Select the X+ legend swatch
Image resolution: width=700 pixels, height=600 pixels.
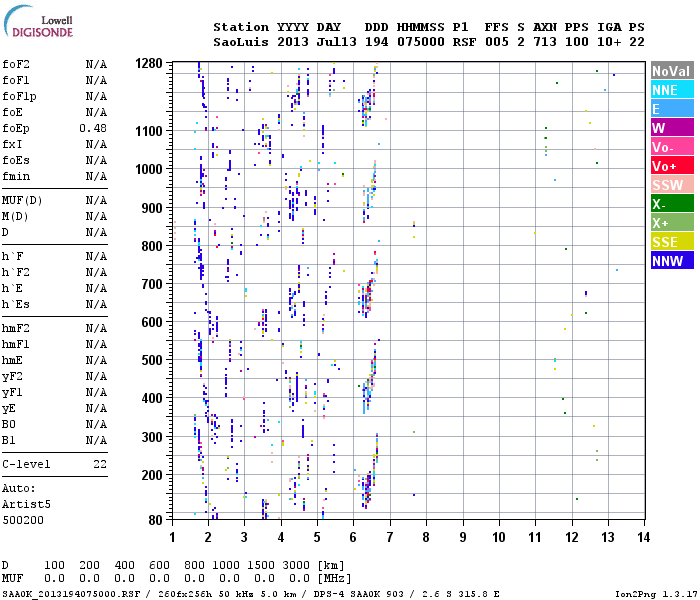(x=672, y=223)
